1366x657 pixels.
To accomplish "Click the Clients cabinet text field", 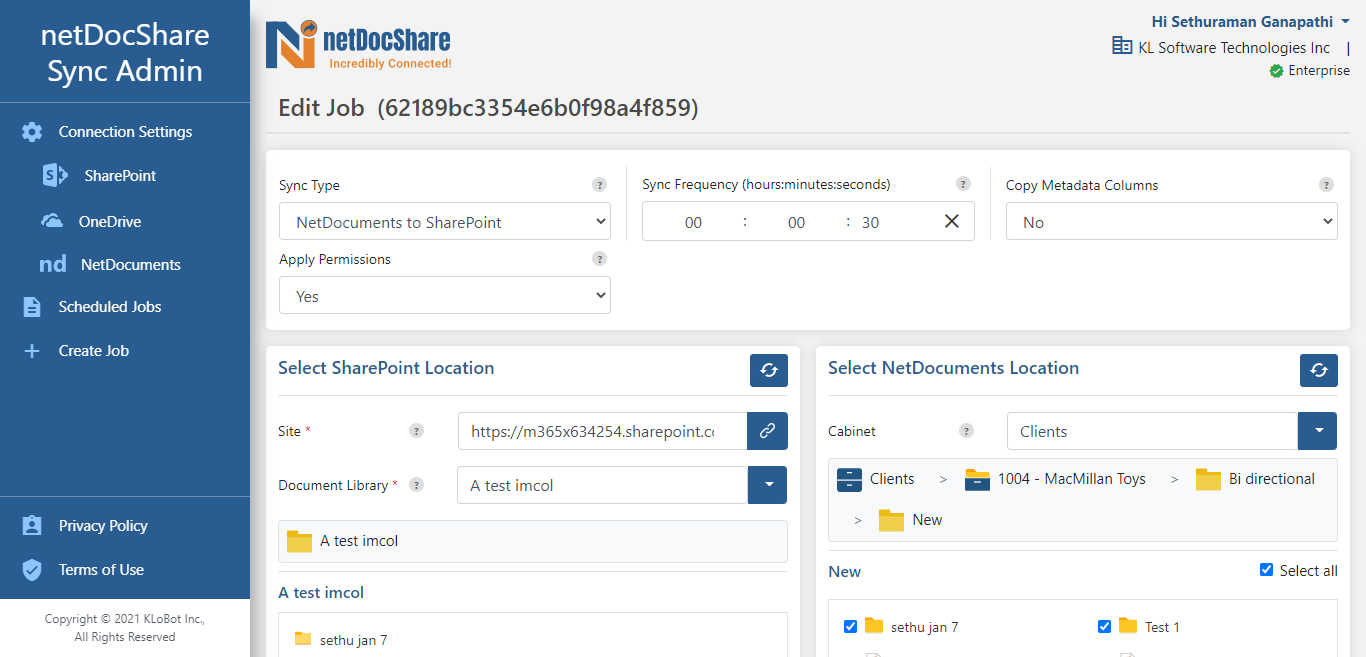I will 1152,431.
